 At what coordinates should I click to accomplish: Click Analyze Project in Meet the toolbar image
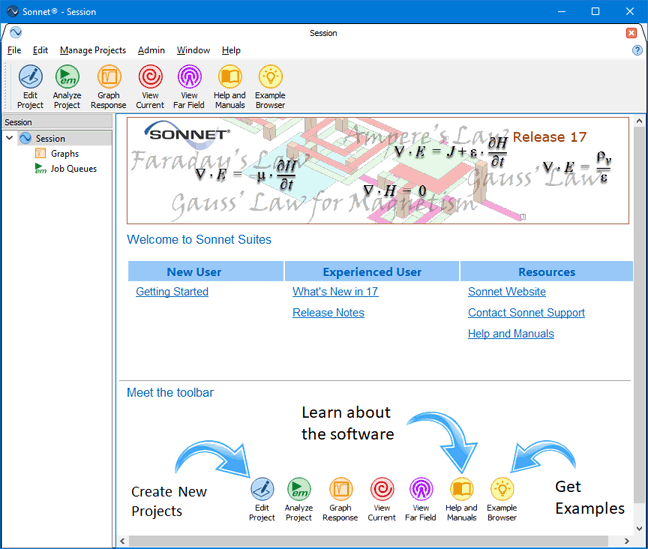(299, 499)
